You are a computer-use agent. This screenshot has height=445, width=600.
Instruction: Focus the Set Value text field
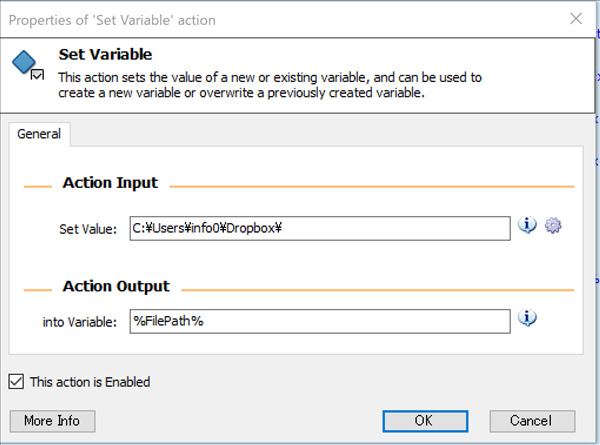click(x=320, y=228)
